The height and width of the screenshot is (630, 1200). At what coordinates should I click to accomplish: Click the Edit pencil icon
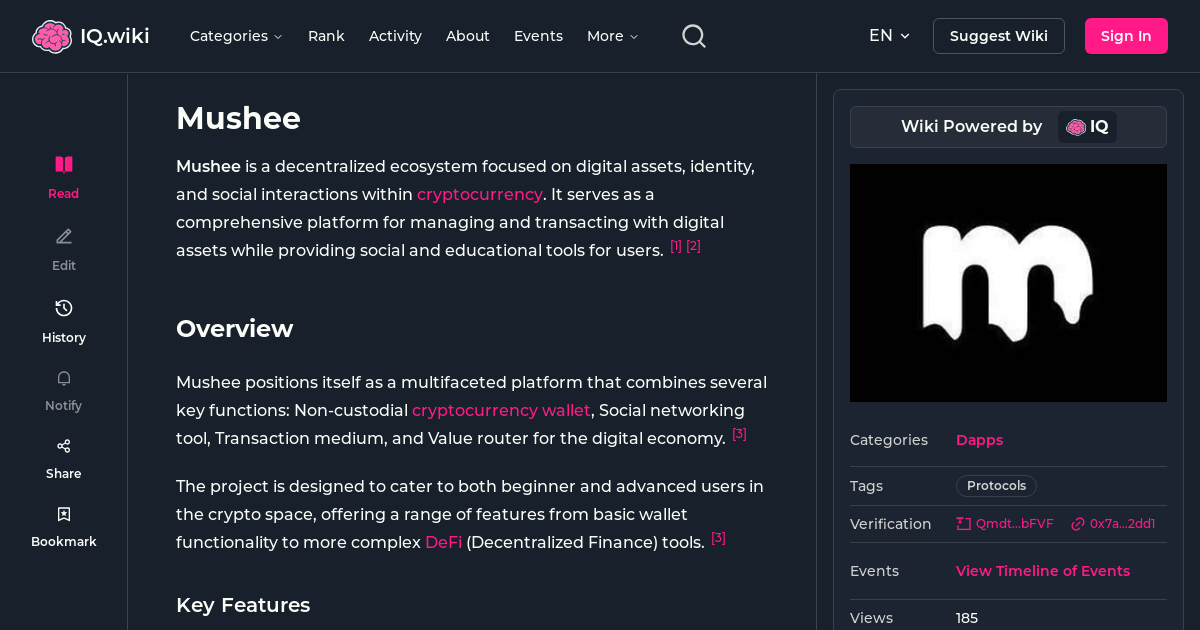point(63,236)
